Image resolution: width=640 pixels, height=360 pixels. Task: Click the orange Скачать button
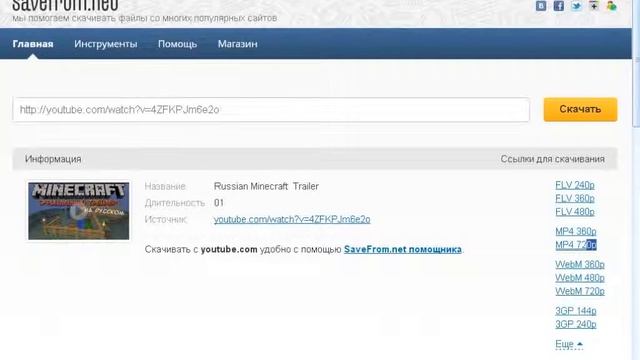click(x=580, y=109)
